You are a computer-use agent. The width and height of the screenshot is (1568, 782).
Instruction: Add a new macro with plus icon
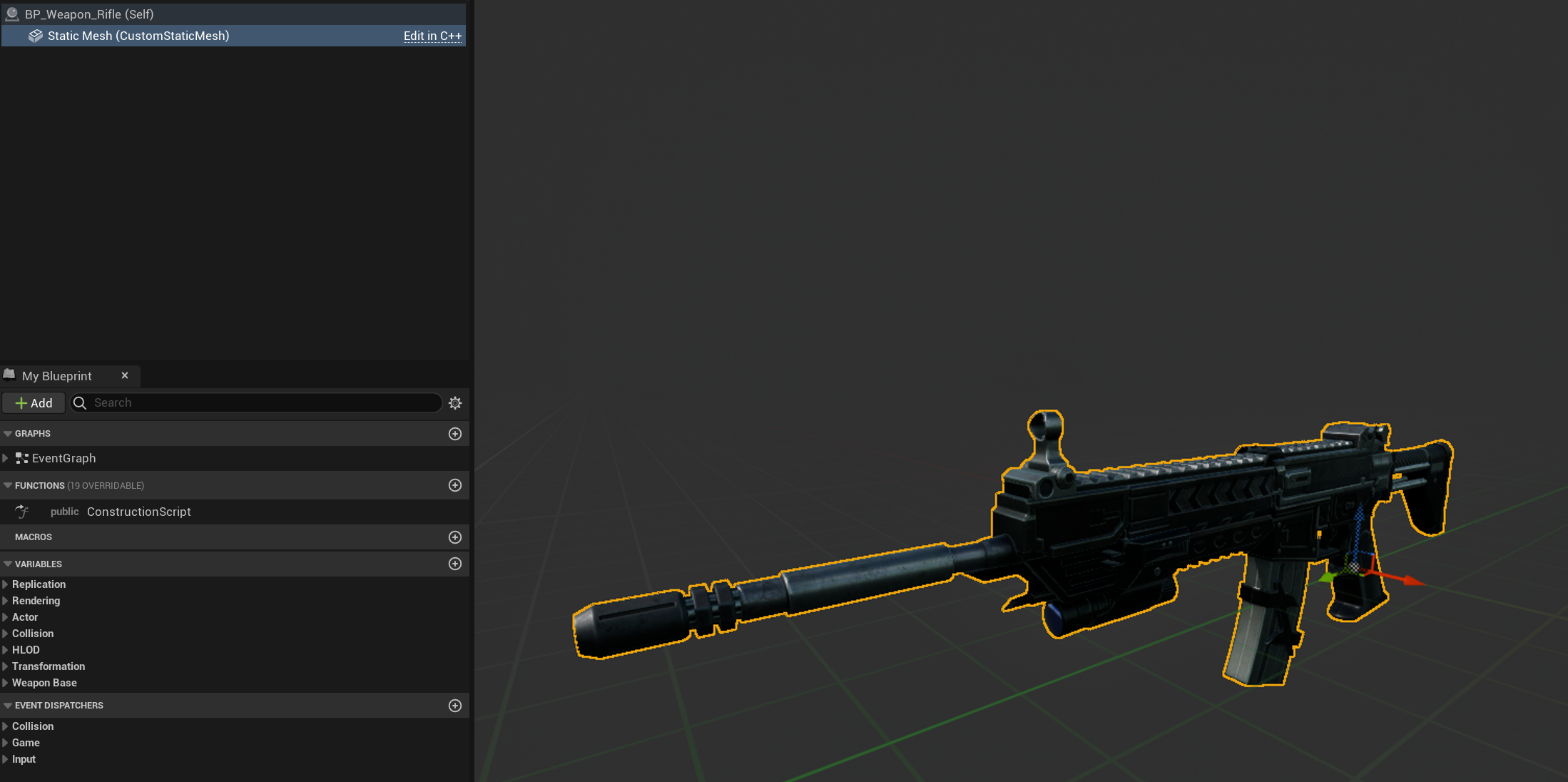tap(454, 537)
